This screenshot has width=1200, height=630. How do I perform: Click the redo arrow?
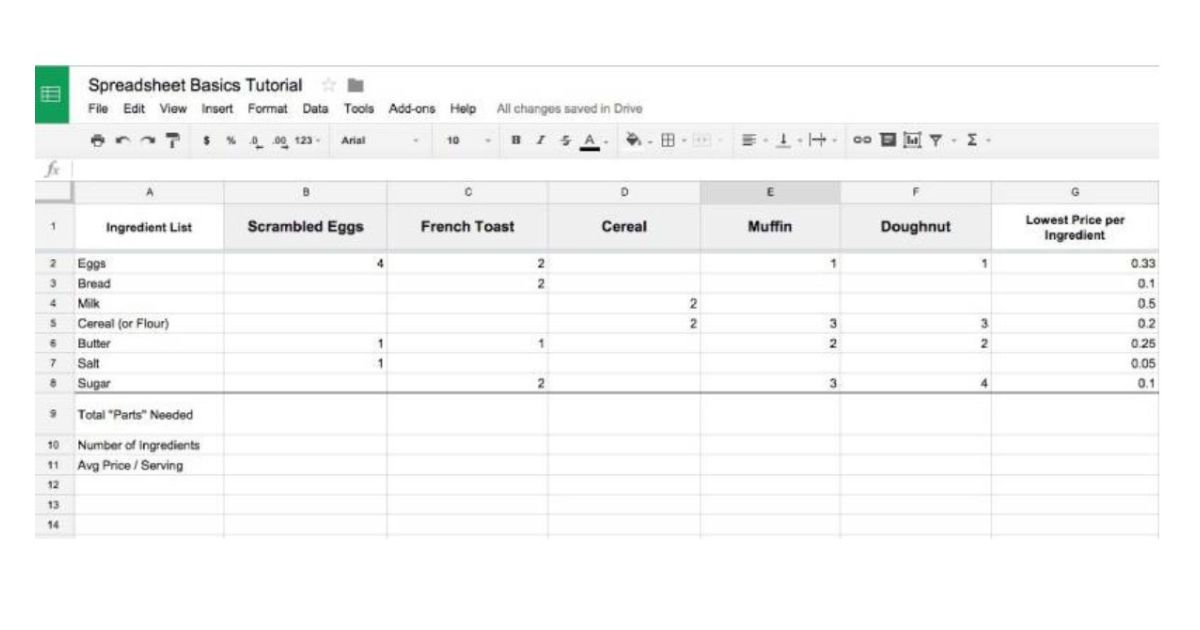[146, 141]
